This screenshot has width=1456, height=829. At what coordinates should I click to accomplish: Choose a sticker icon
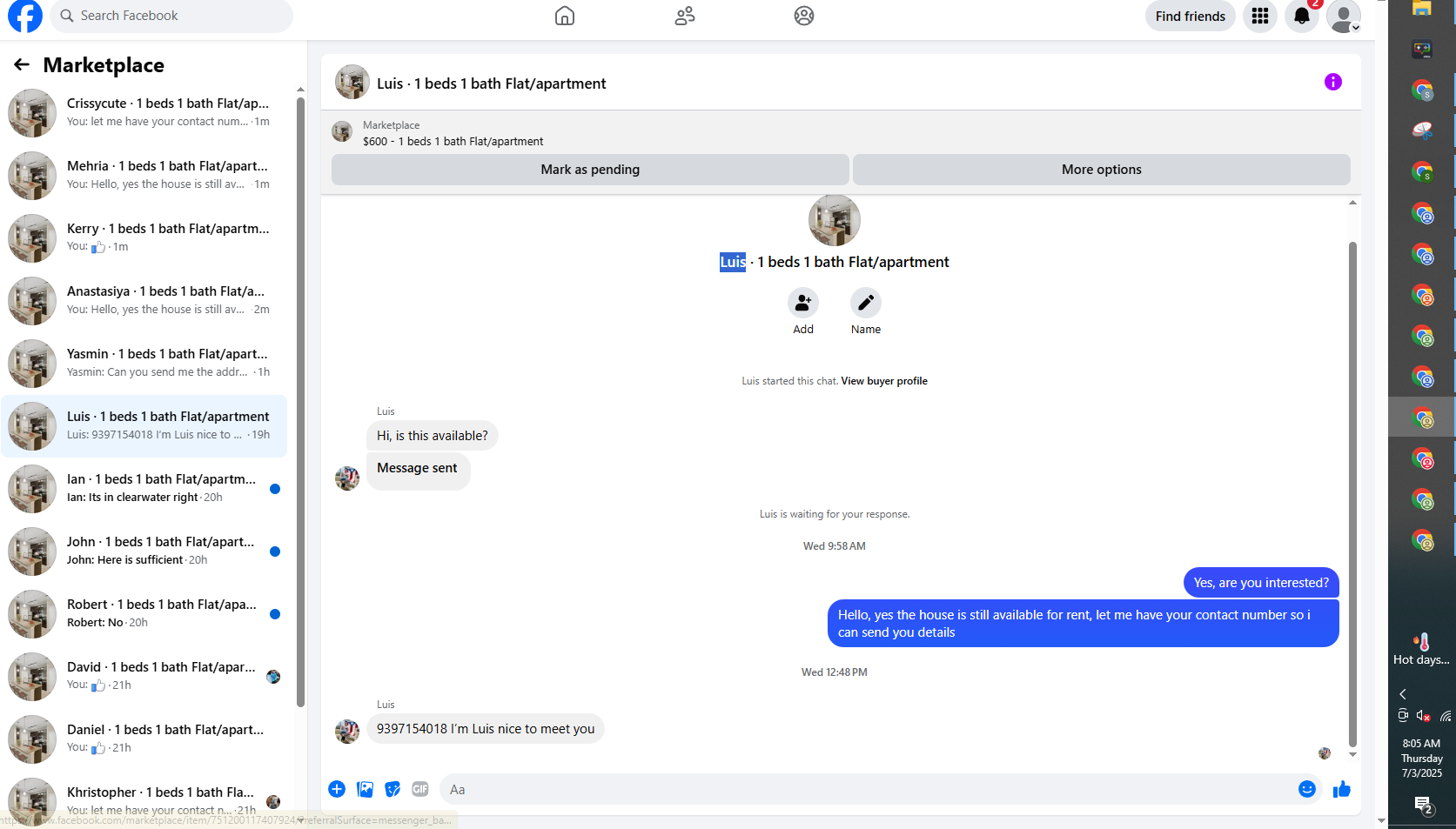coord(393,789)
